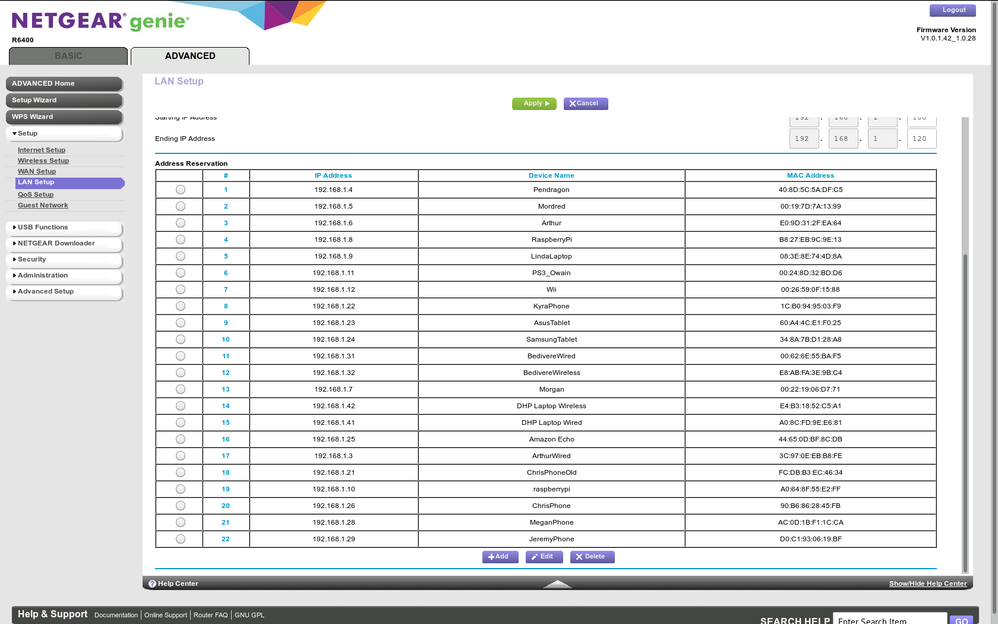Viewport: 998px width, 624px height.
Task: Edit the selected address reservation
Action: (x=544, y=556)
